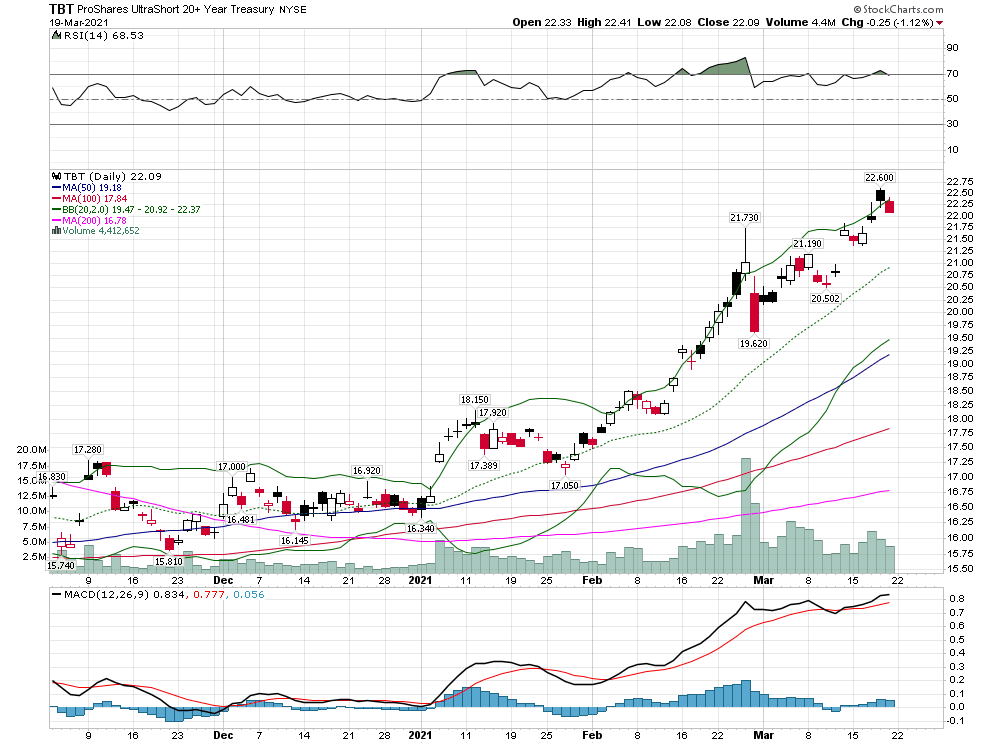The image size is (990, 744).
Task: Click the large red candle above 19.620
Action: tap(754, 312)
